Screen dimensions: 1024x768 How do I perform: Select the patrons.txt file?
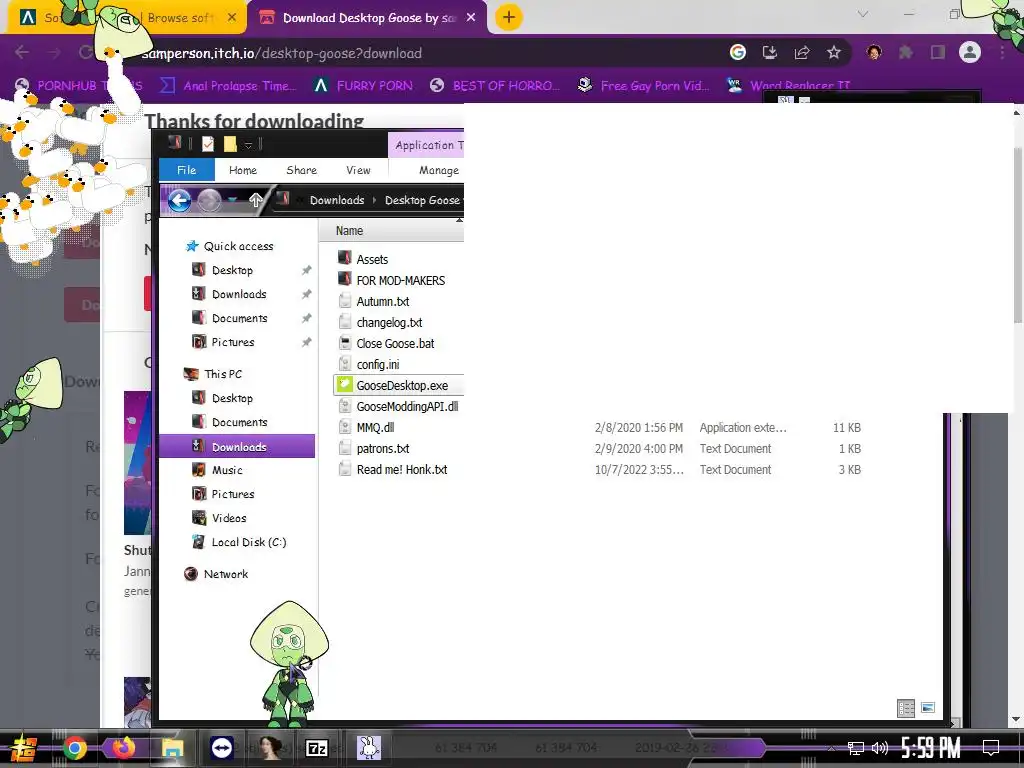coord(374,448)
